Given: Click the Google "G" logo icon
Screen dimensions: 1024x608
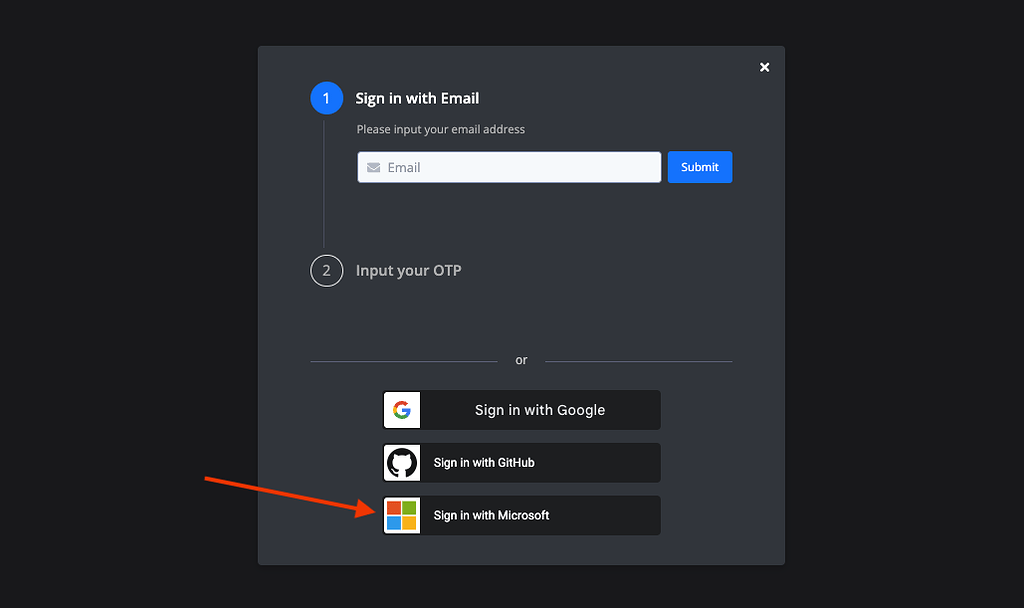Looking at the screenshot, I should coord(401,410).
